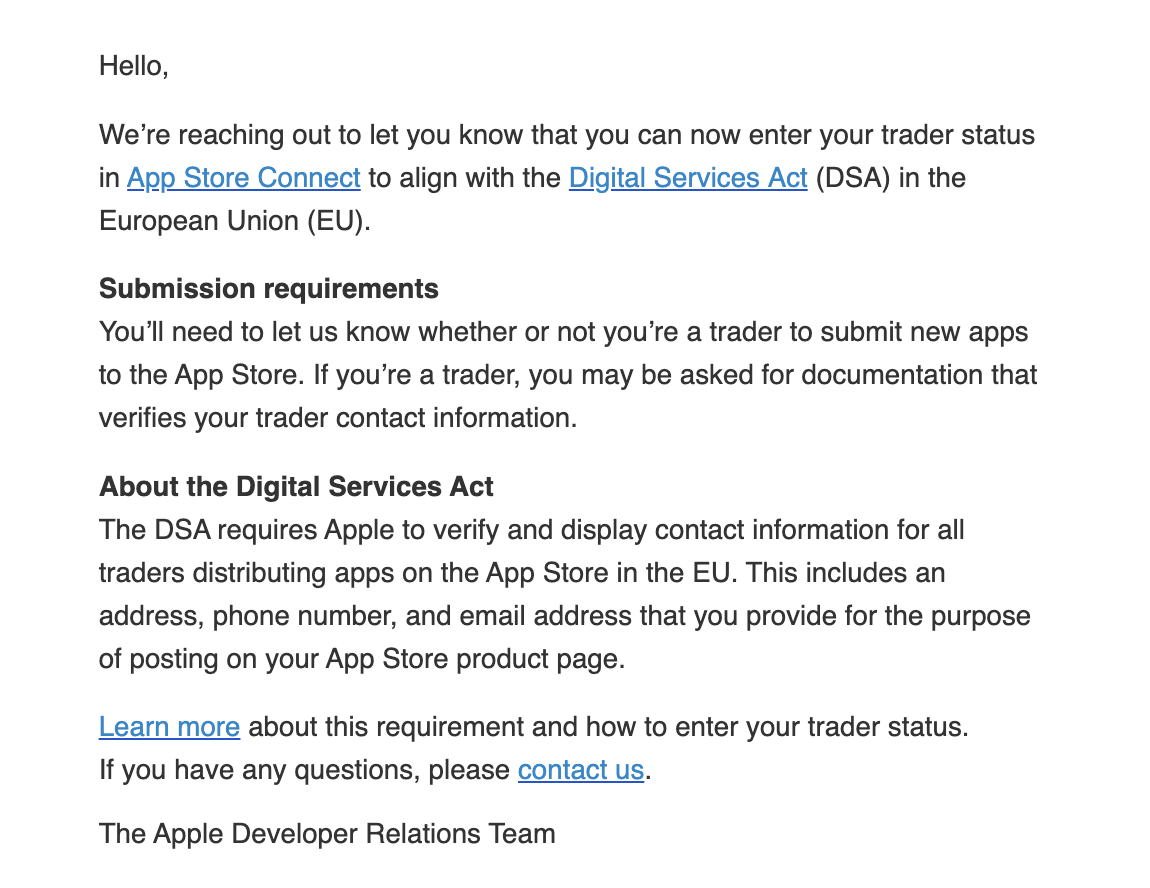1150x888 pixels.
Task: Click the contact us link
Action: 580,770
